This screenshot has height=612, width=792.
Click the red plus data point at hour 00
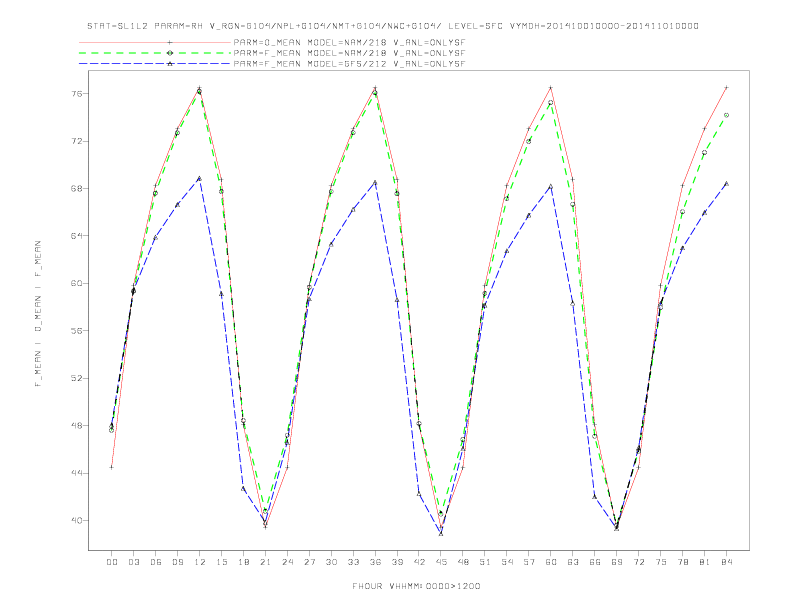pos(112,467)
